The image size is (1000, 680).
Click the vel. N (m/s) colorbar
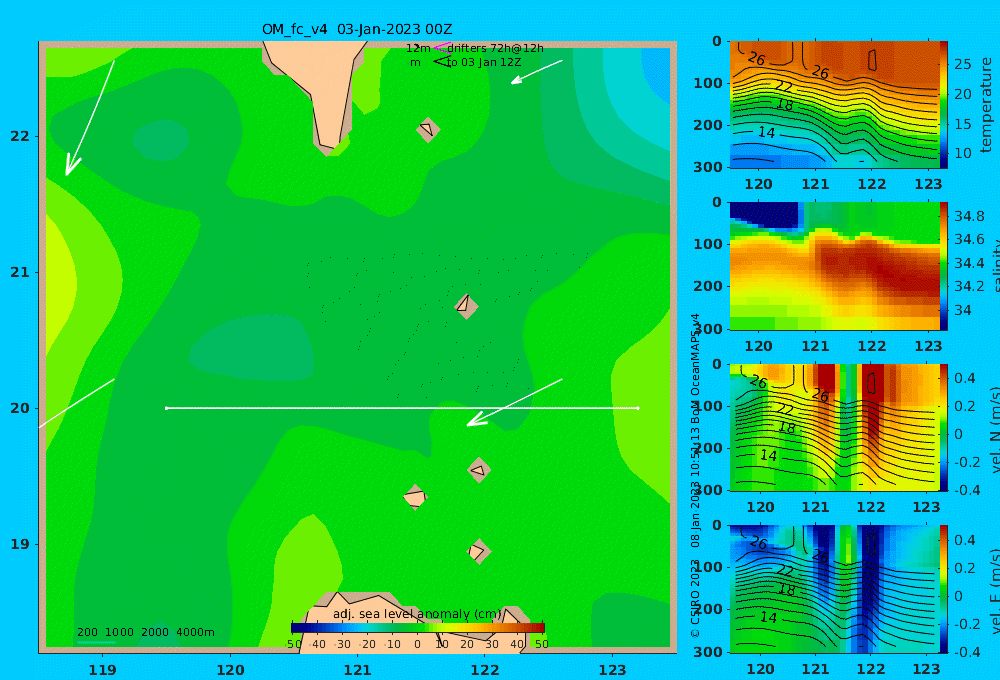click(944, 427)
